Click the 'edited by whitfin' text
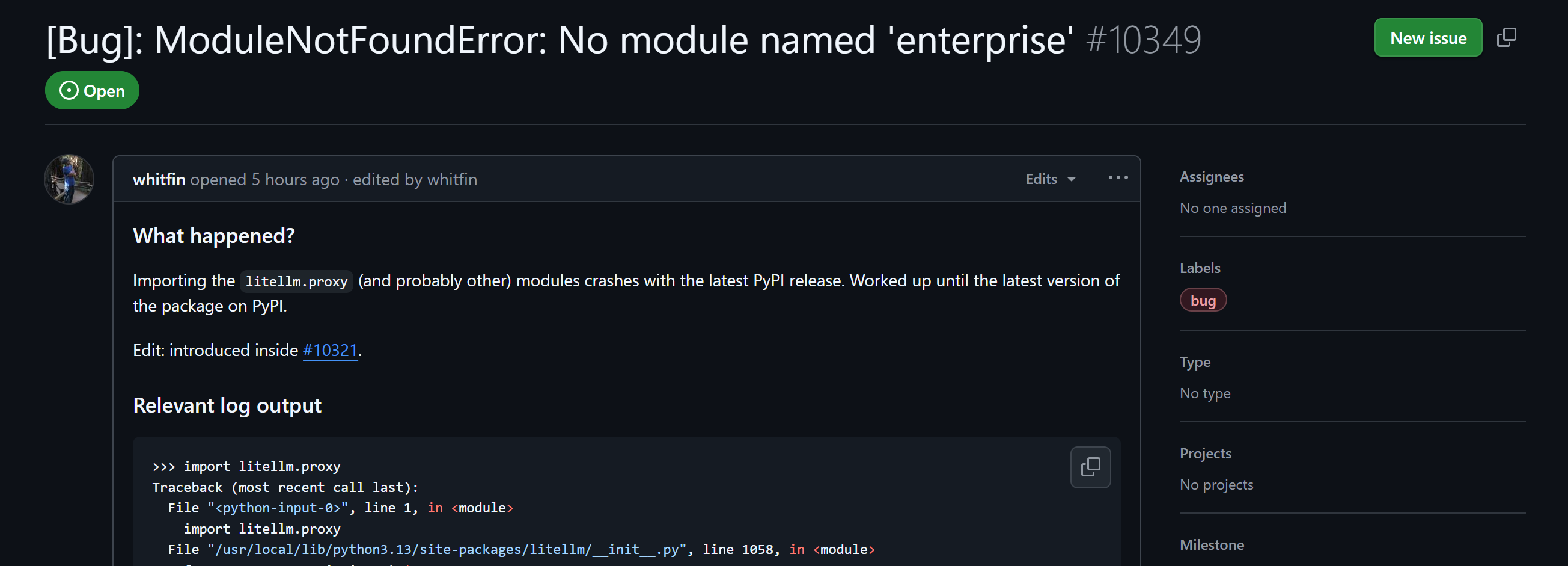 point(415,179)
